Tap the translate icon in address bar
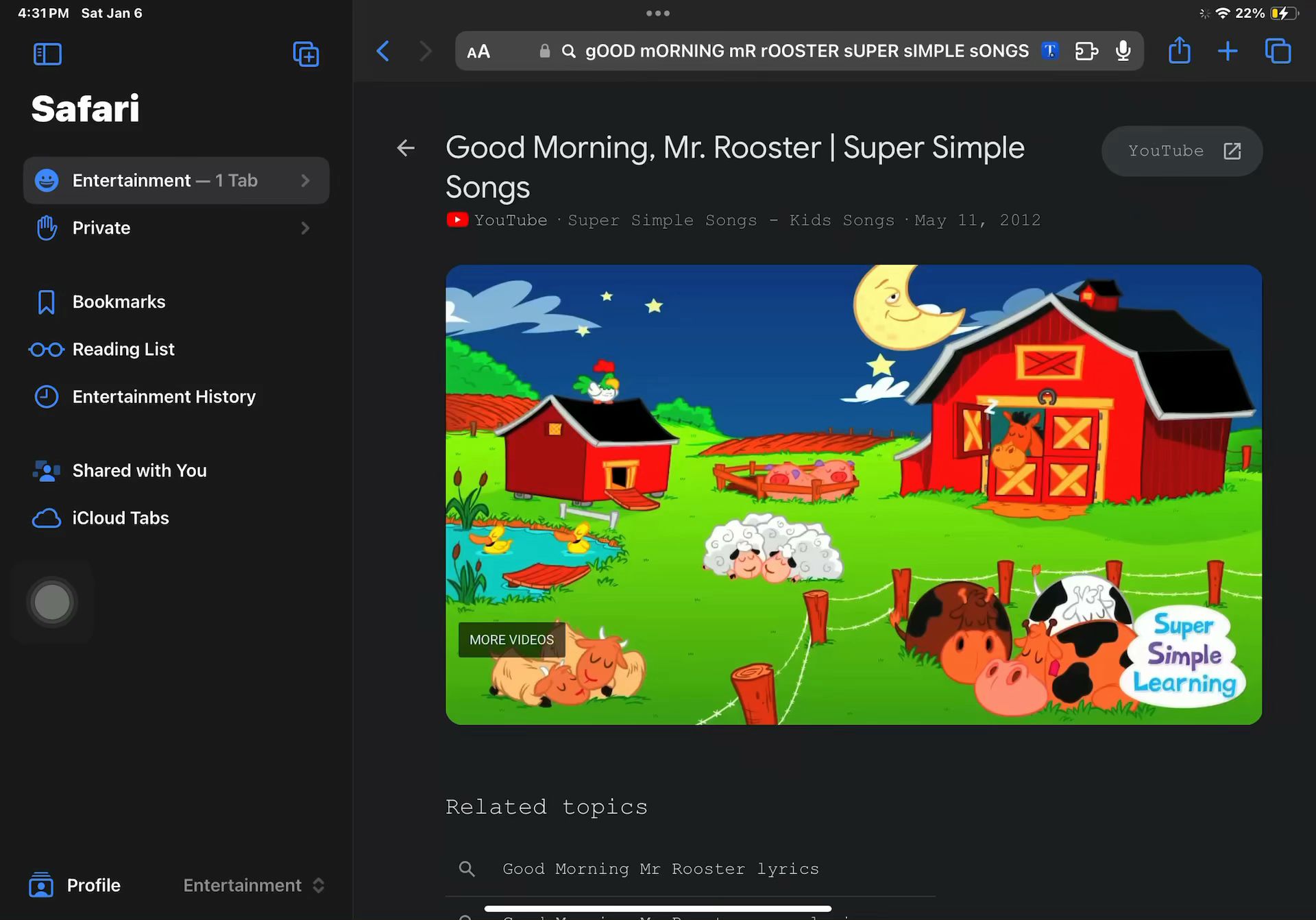Viewport: 1316px width, 920px height. coord(1049,51)
